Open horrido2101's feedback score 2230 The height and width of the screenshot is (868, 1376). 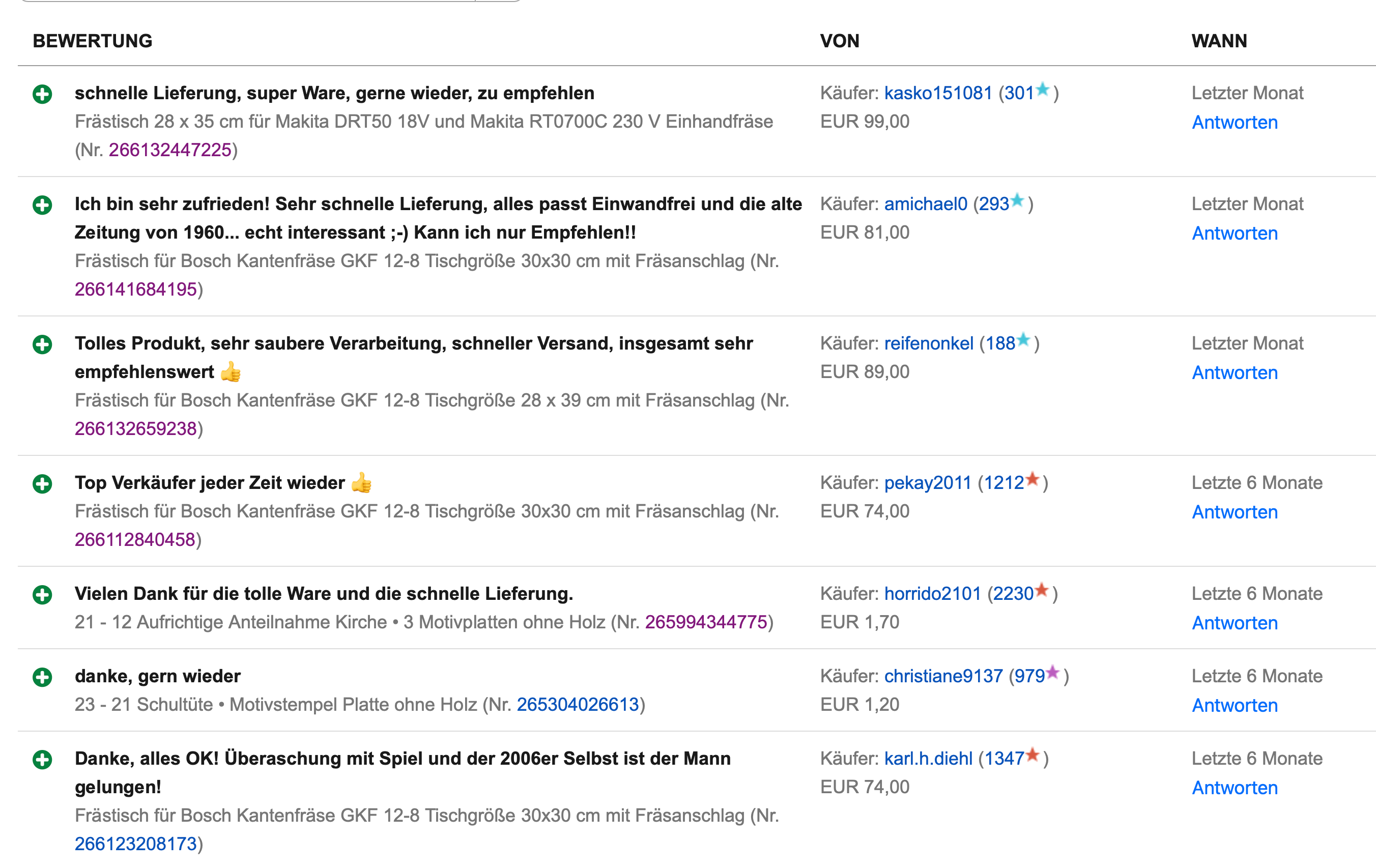pyautogui.click(x=1013, y=594)
